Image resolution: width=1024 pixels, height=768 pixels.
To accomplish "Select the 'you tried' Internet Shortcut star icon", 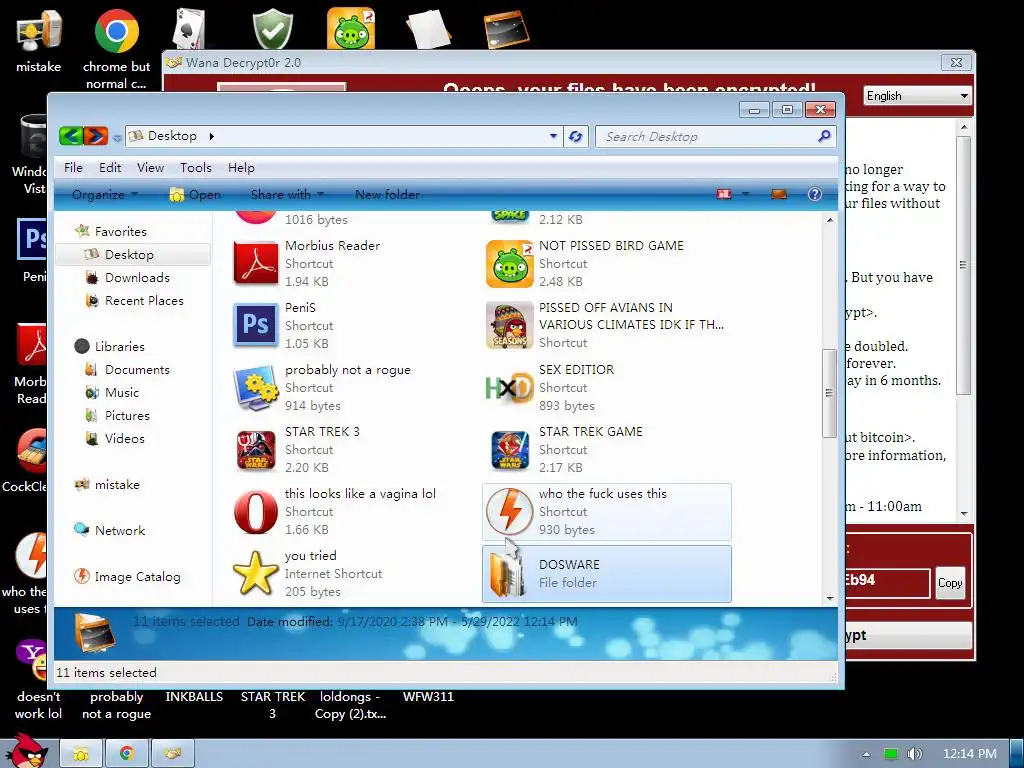I will click(x=255, y=573).
